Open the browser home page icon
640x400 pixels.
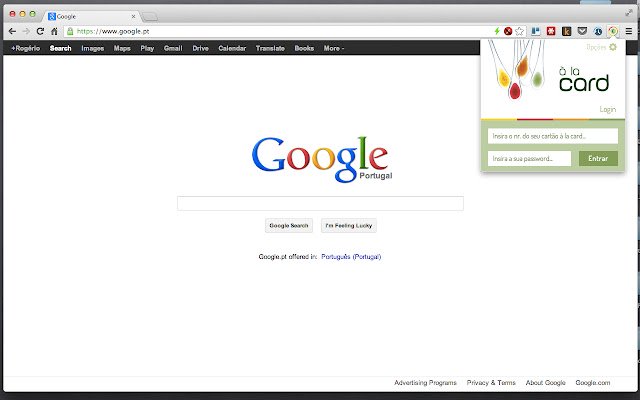(x=54, y=31)
